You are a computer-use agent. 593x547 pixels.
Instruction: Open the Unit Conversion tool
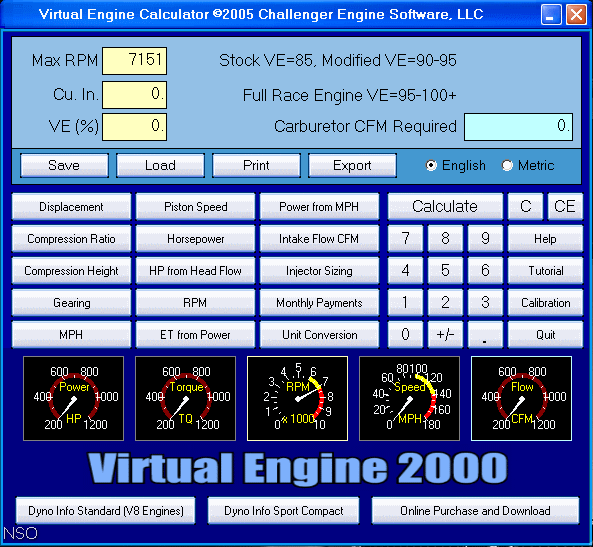click(320, 334)
